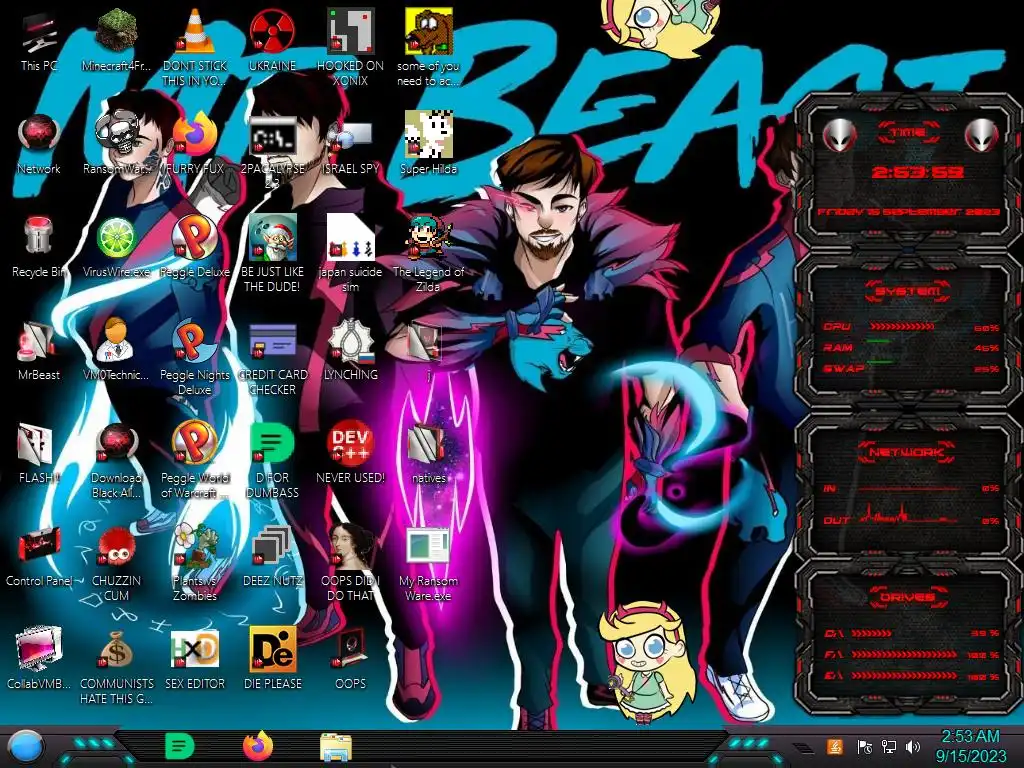Open the network tray icon
The height and width of the screenshot is (768, 1024).
point(888,746)
